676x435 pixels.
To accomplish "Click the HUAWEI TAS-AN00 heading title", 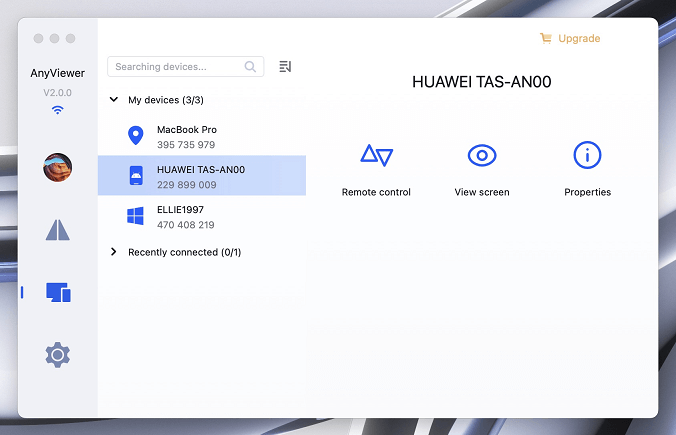I will pos(482,82).
